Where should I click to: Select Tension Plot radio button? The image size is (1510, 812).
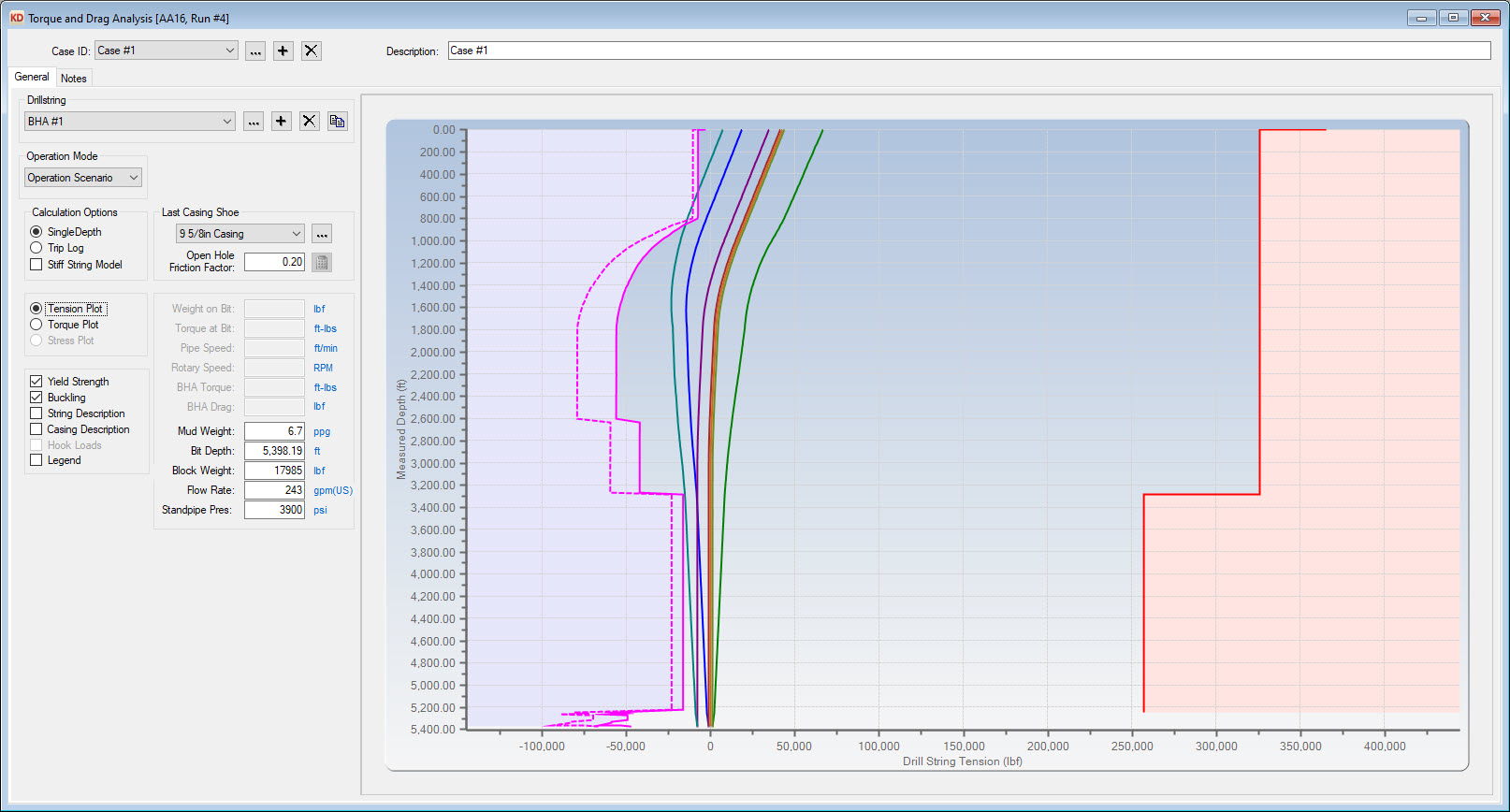(36, 309)
